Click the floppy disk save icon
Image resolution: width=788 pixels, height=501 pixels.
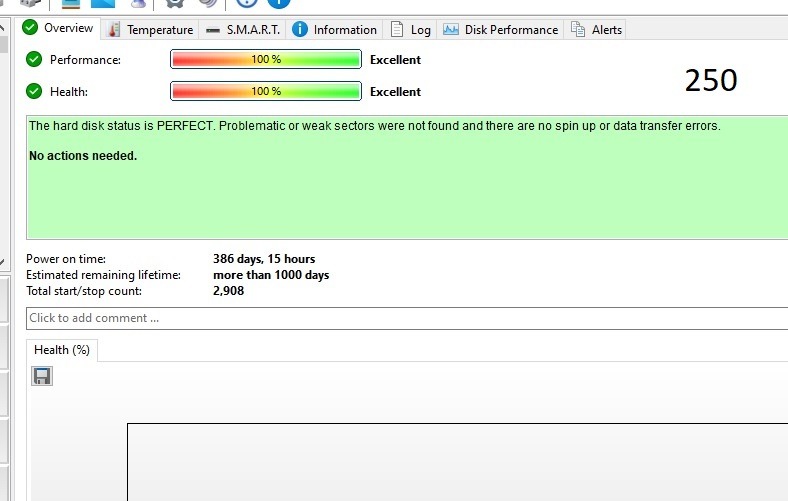pos(42,376)
